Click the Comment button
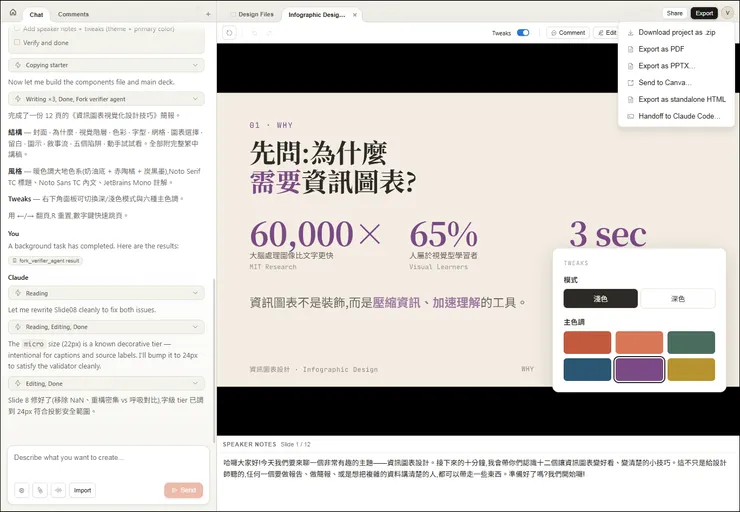 tap(568, 33)
